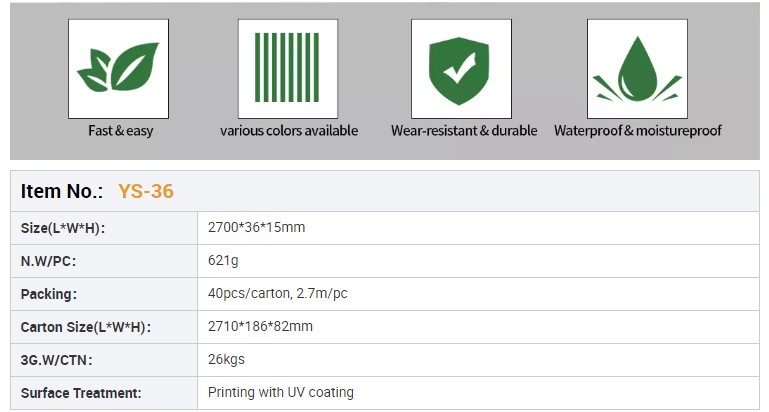Image resolution: width=769 pixels, height=412 pixels.
Task: Click 'various colors available' caption
Action: point(289,131)
